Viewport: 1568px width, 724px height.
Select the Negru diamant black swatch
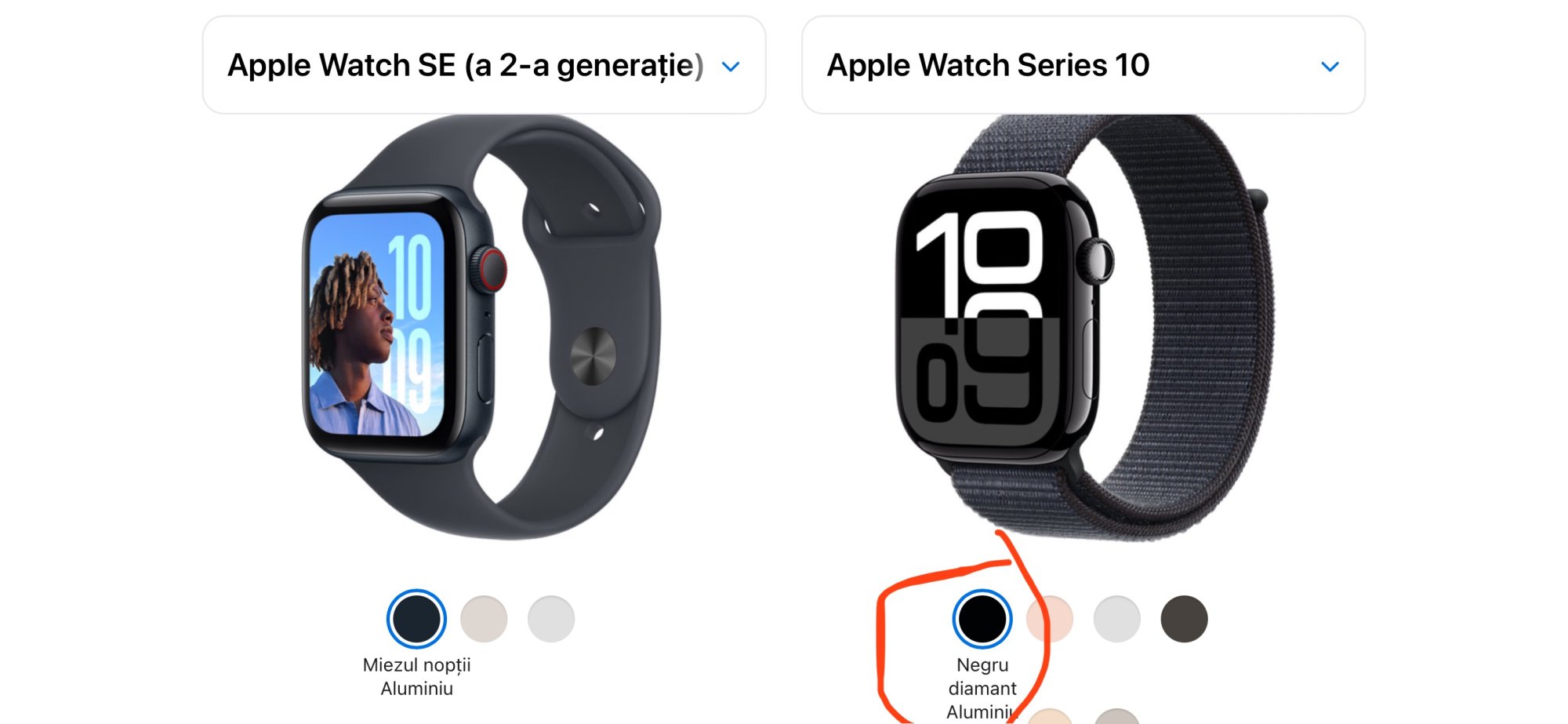coord(982,618)
